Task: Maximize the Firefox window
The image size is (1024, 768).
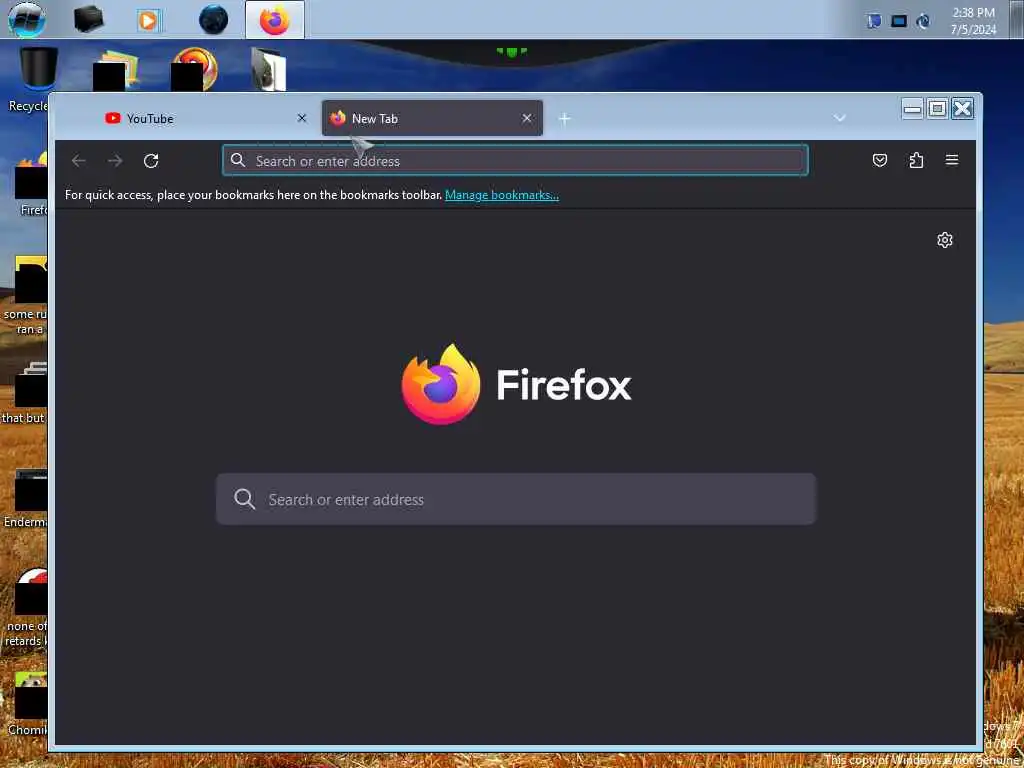Action: point(937,108)
